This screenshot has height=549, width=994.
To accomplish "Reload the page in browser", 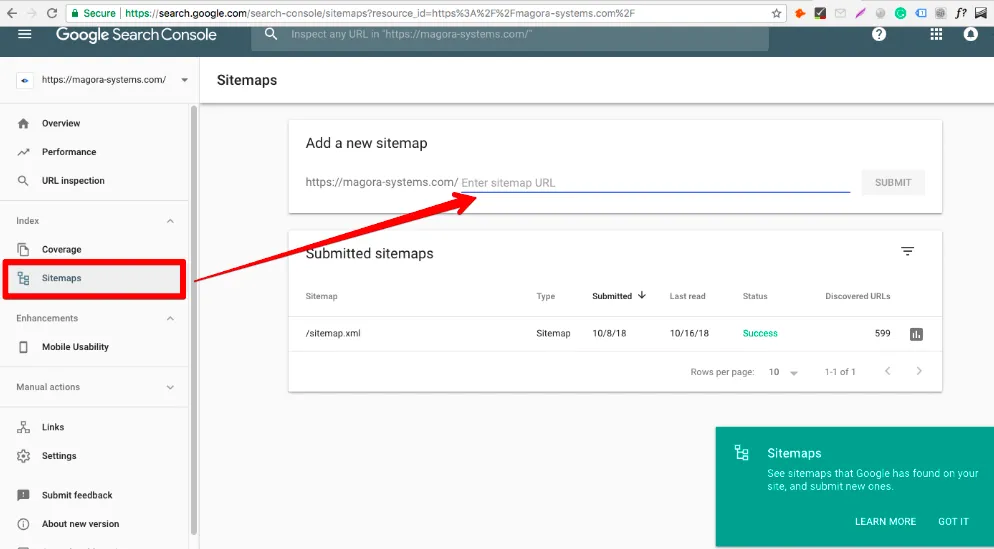I will (x=52, y=13).
